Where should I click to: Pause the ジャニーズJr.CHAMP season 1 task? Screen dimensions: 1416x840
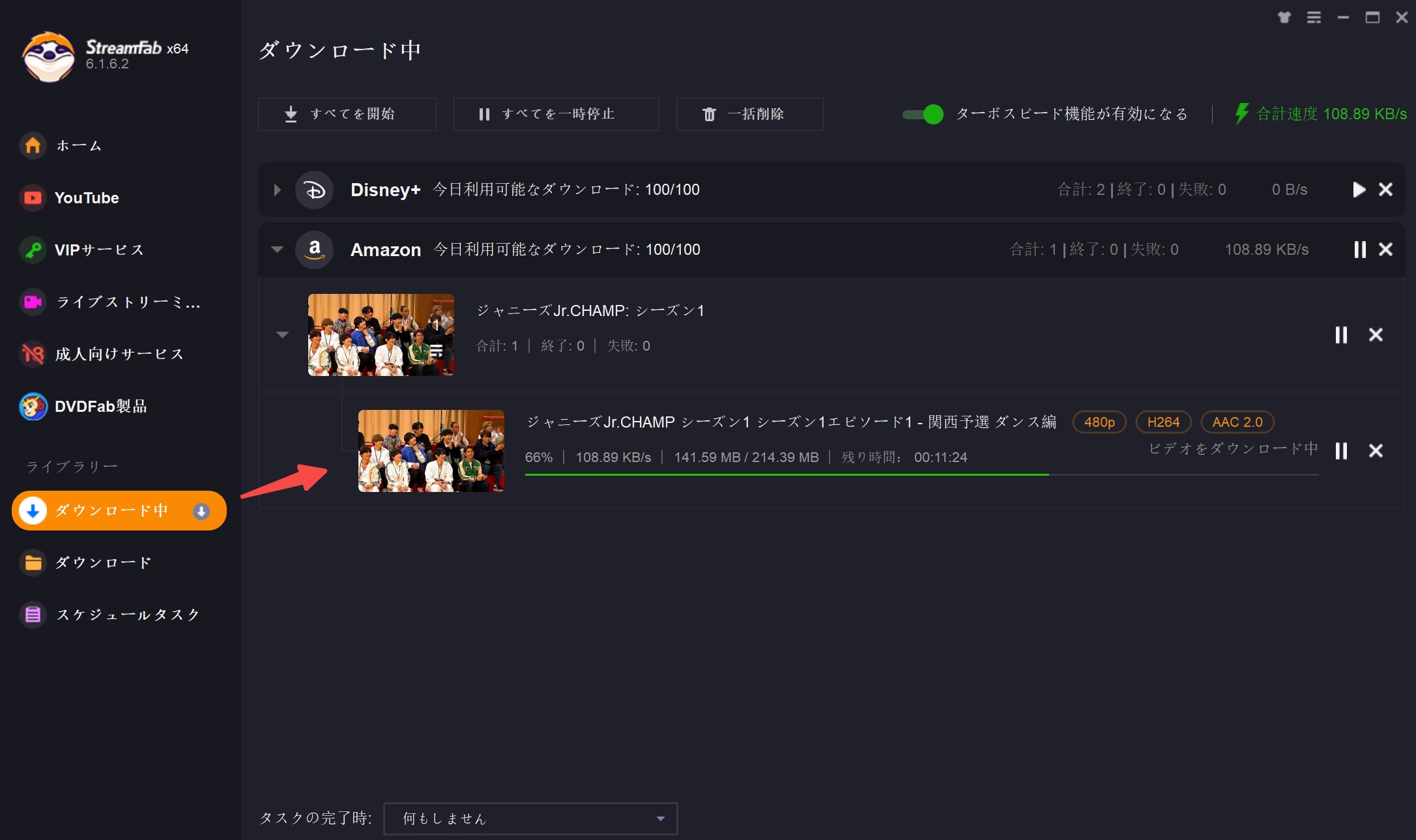tap(1341, 335)
